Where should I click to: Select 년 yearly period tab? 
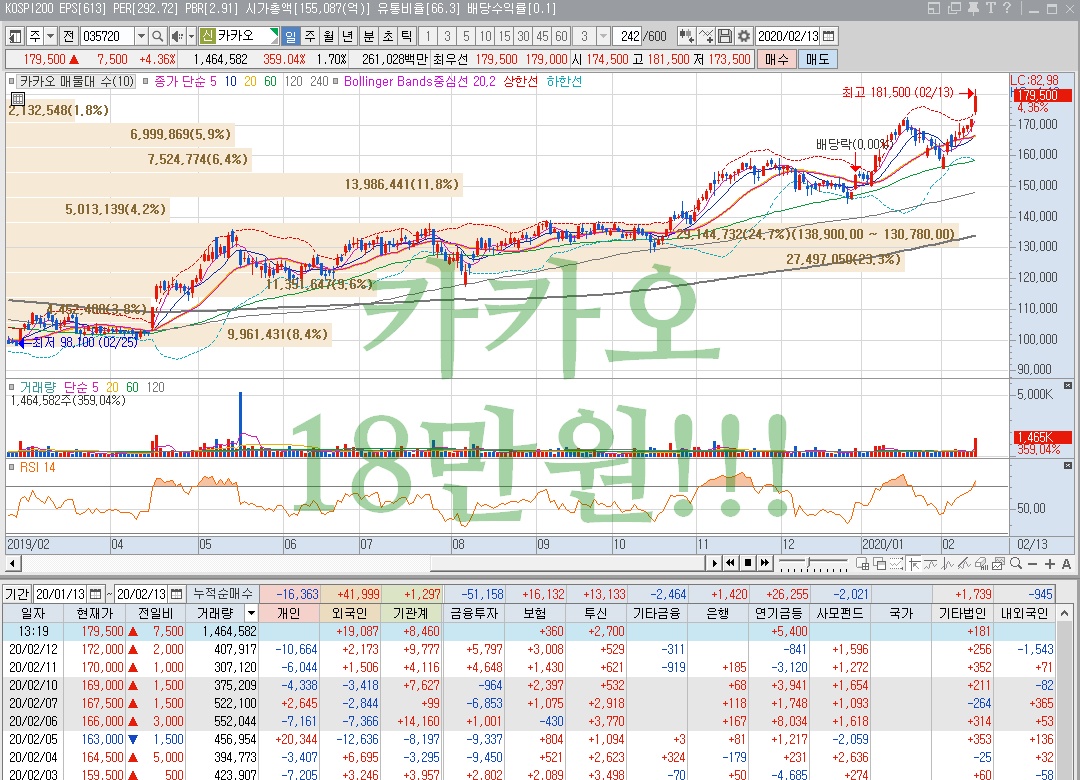[x=348, y=37]
